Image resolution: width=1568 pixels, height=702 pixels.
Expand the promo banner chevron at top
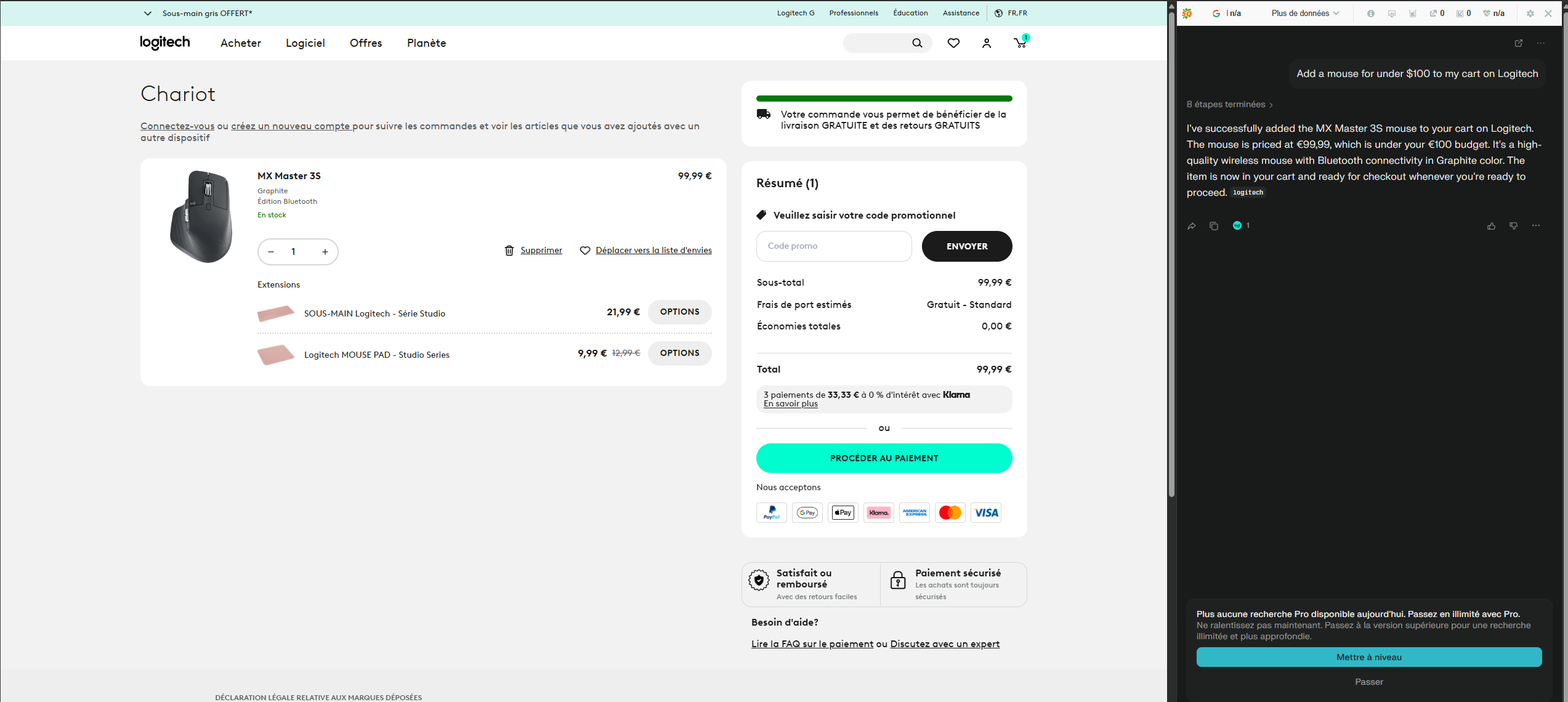pyautogui.click(x=148, y=13)
